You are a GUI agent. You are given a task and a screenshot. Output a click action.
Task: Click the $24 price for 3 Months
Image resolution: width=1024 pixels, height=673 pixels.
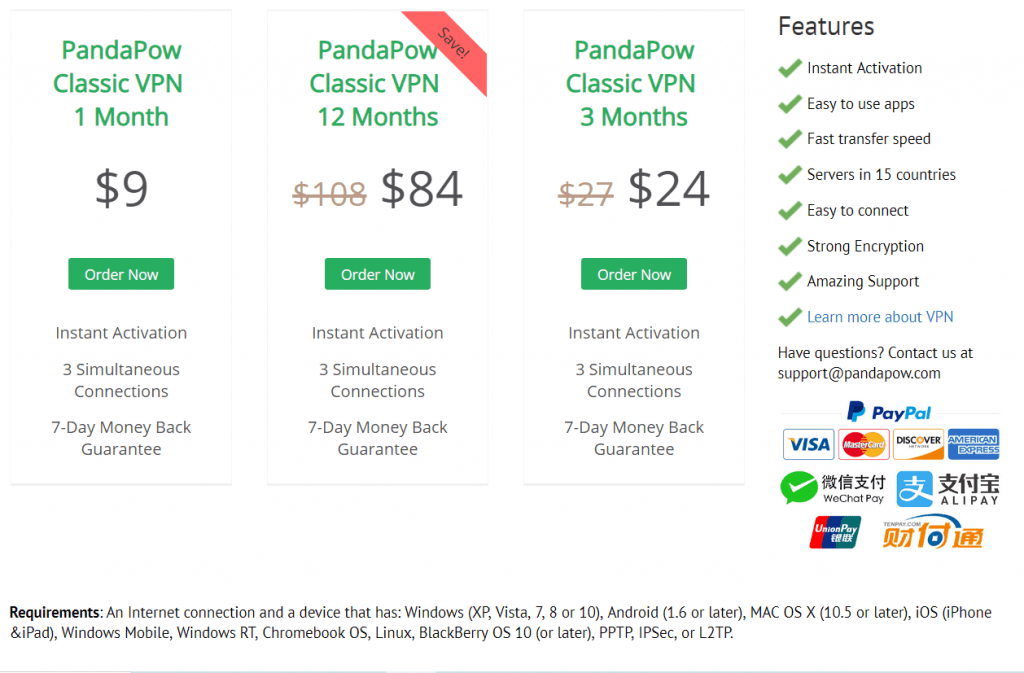(x=668, y=189)
